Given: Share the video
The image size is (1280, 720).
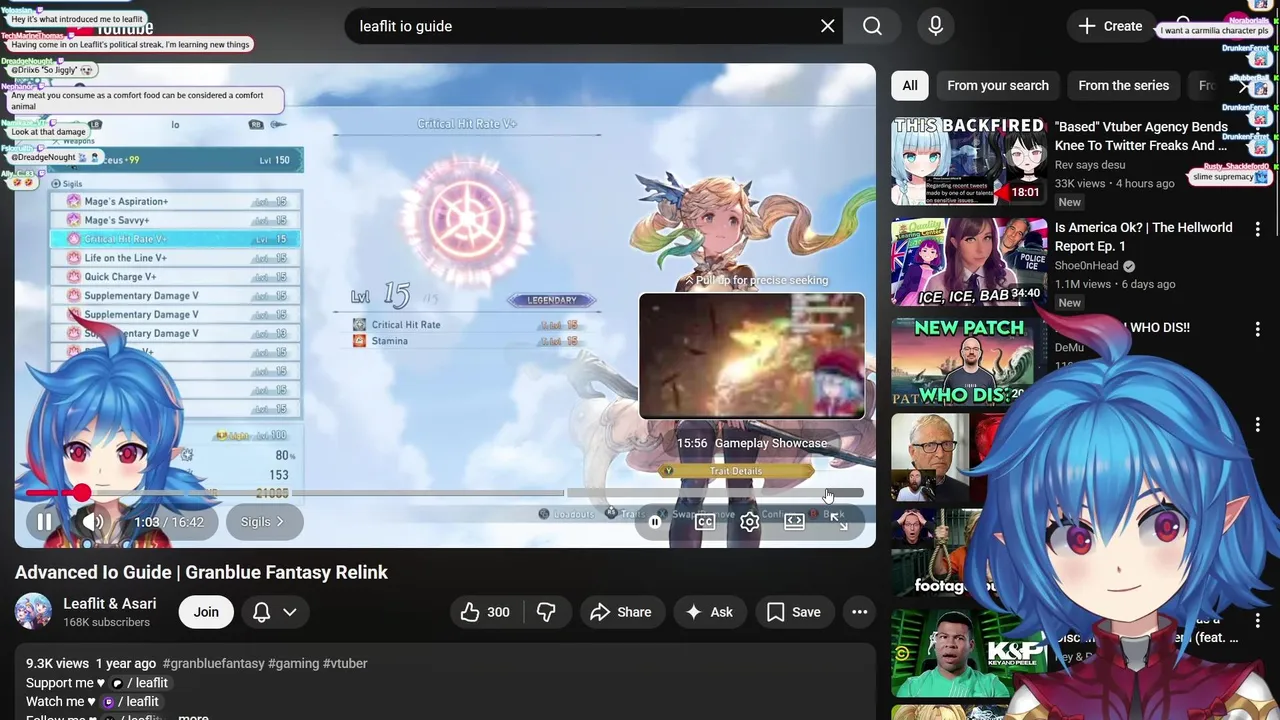Looking at the screenshot, I should (x=621, y=612).
